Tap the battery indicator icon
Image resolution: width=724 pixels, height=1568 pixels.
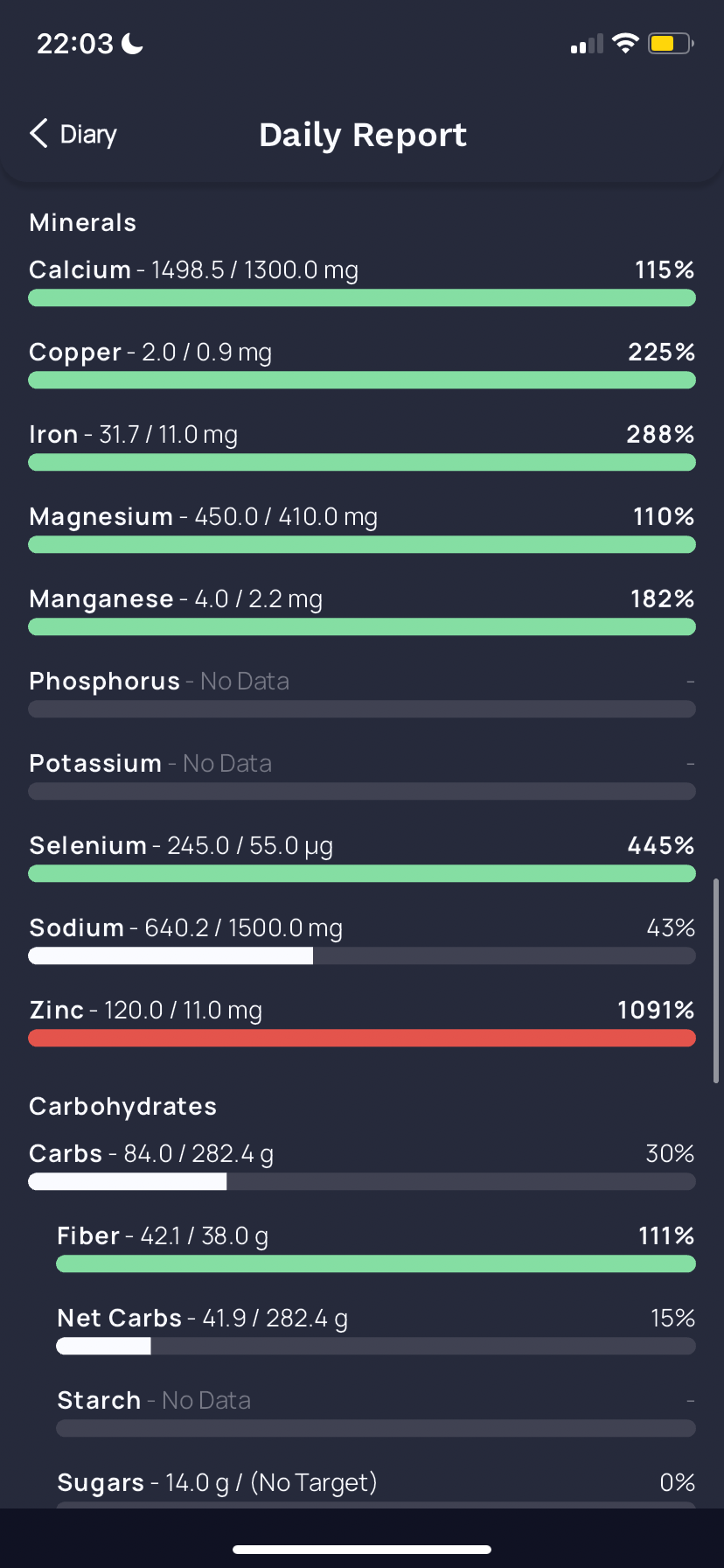pos(671,43)
